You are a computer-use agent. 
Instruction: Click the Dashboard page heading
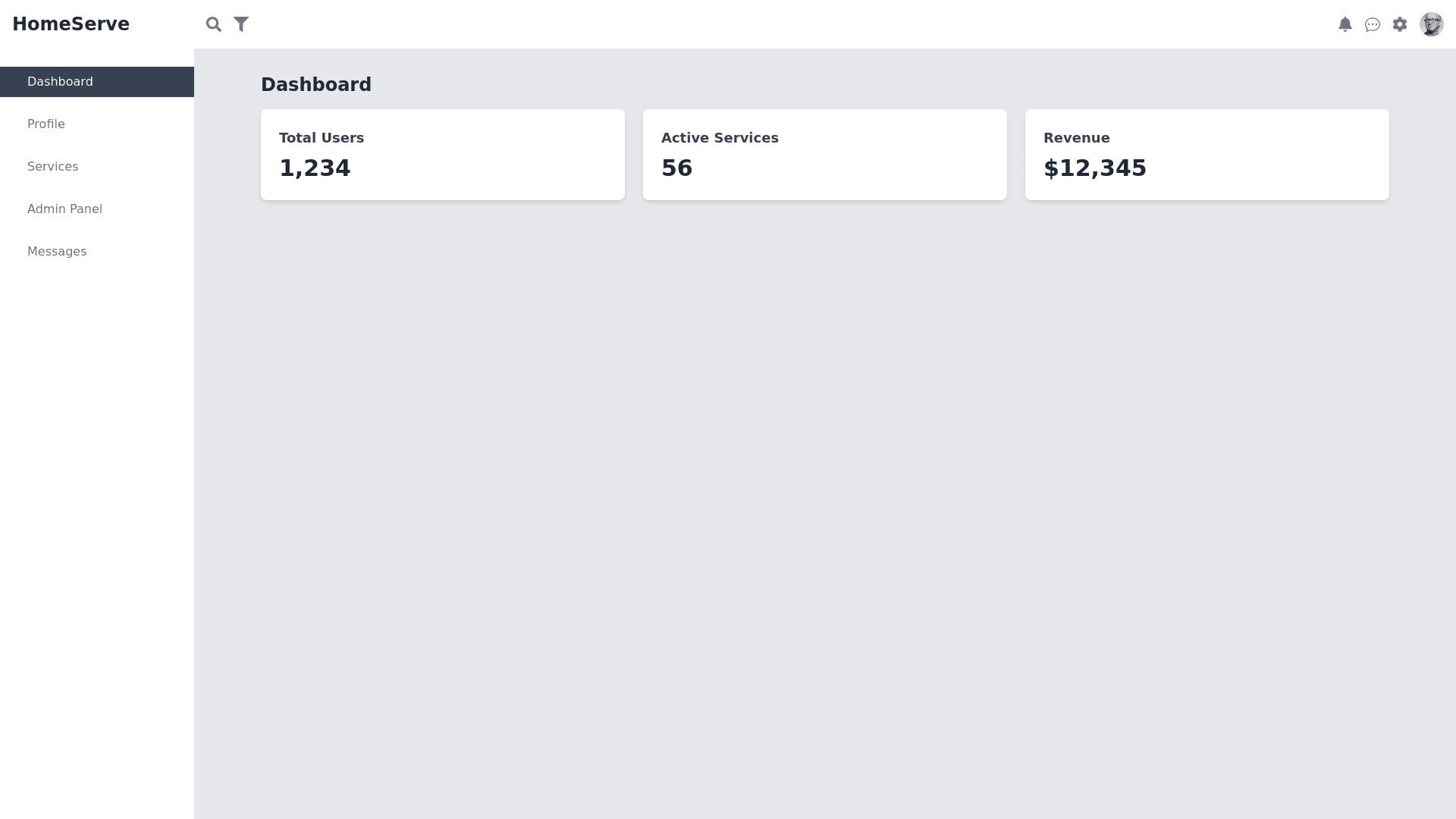coord(316,85)
